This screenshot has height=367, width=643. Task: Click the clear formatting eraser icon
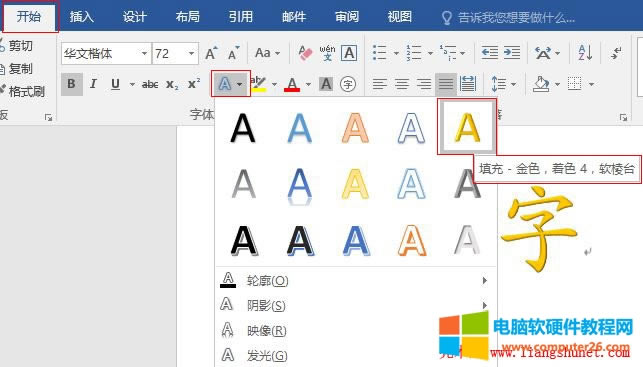click(305, 53)
